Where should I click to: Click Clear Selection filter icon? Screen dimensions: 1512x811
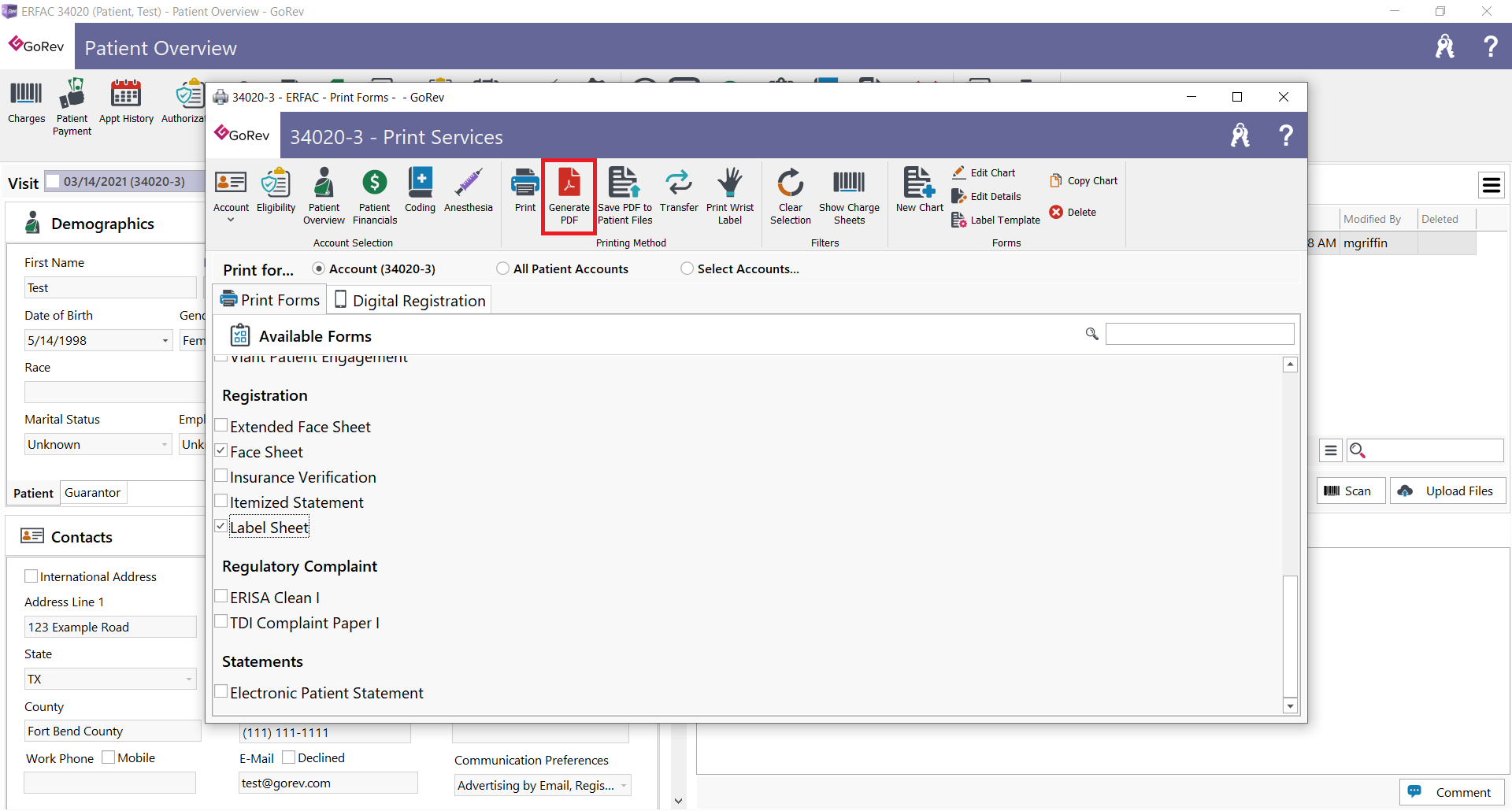point(791,196)
